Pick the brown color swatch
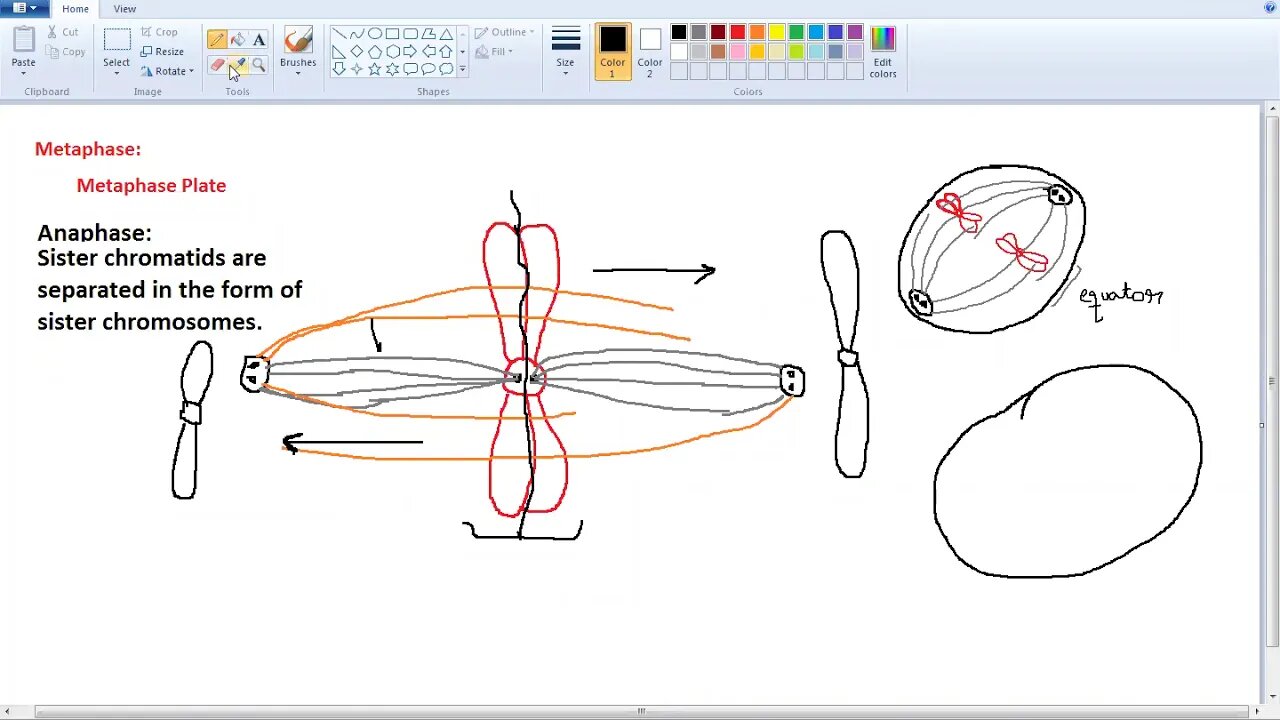Screen dimensions: 1280x720 pos(718,52)
